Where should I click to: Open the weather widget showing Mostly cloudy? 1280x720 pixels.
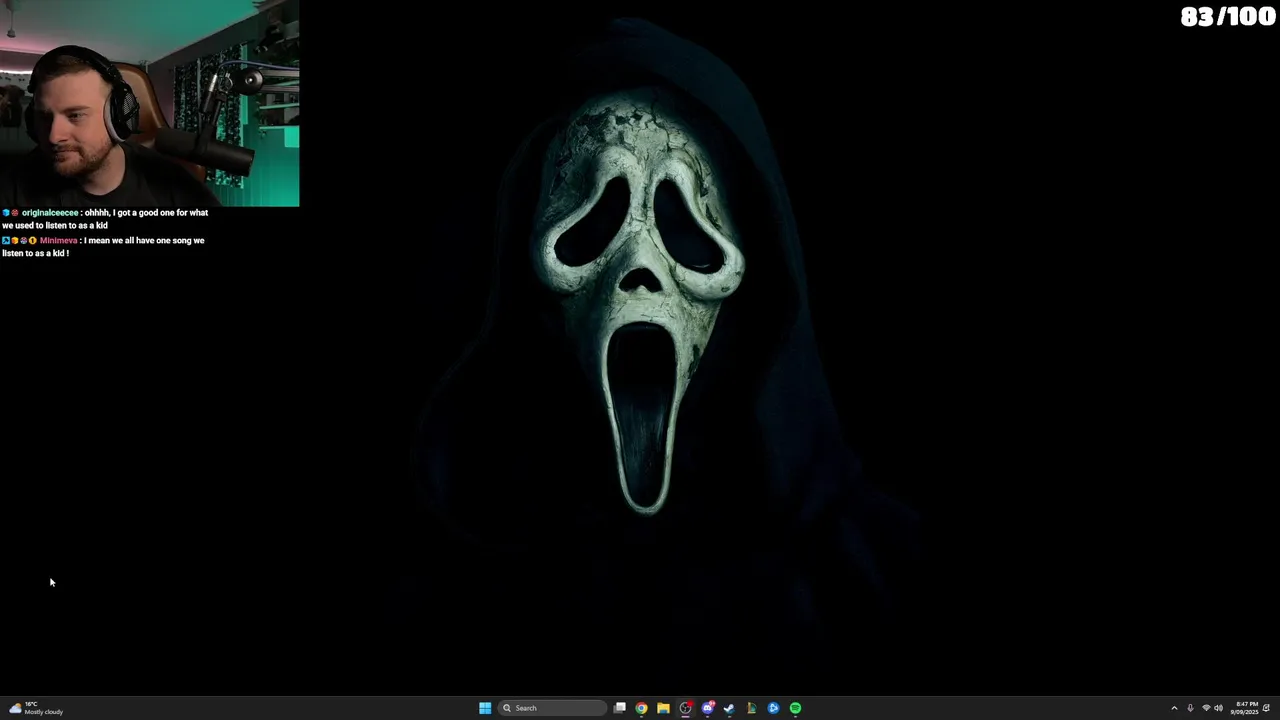click(x=36, y=708)
